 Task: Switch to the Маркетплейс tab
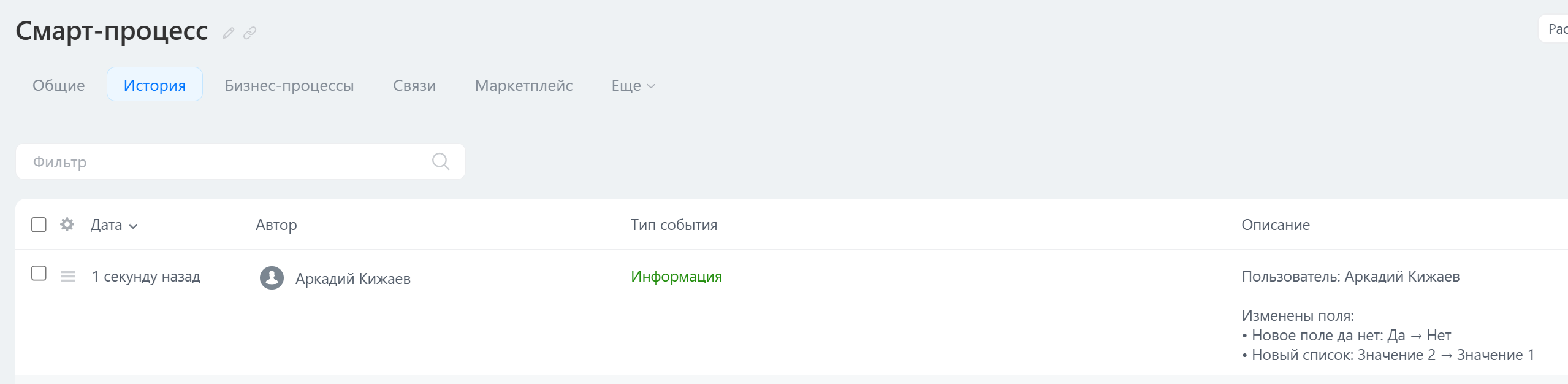tap(523, 85)
